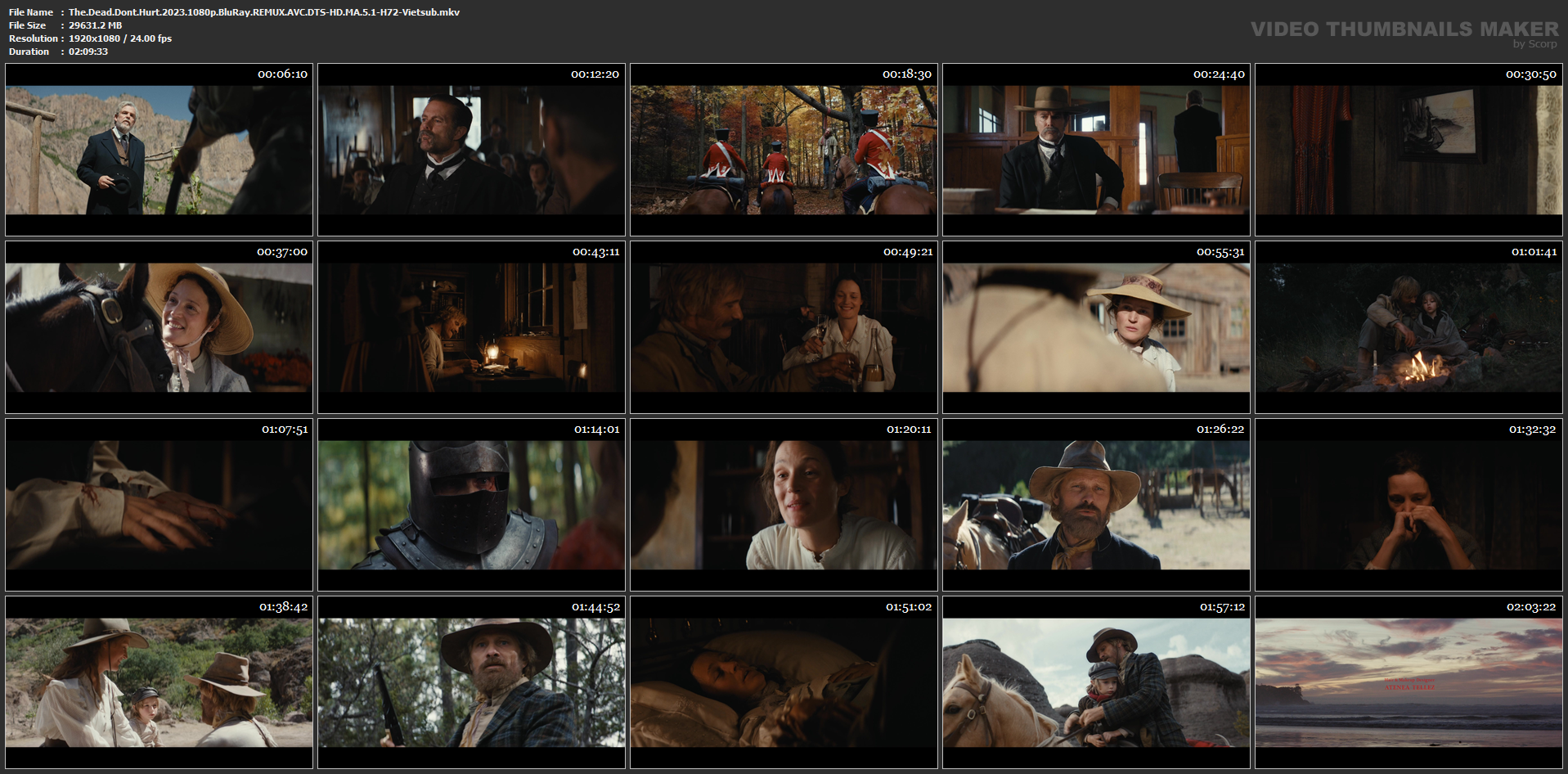The image size is (1568, 774).
Task: Select the campfire thumbnail at 01:01:41
Action: pos(1409,327)
